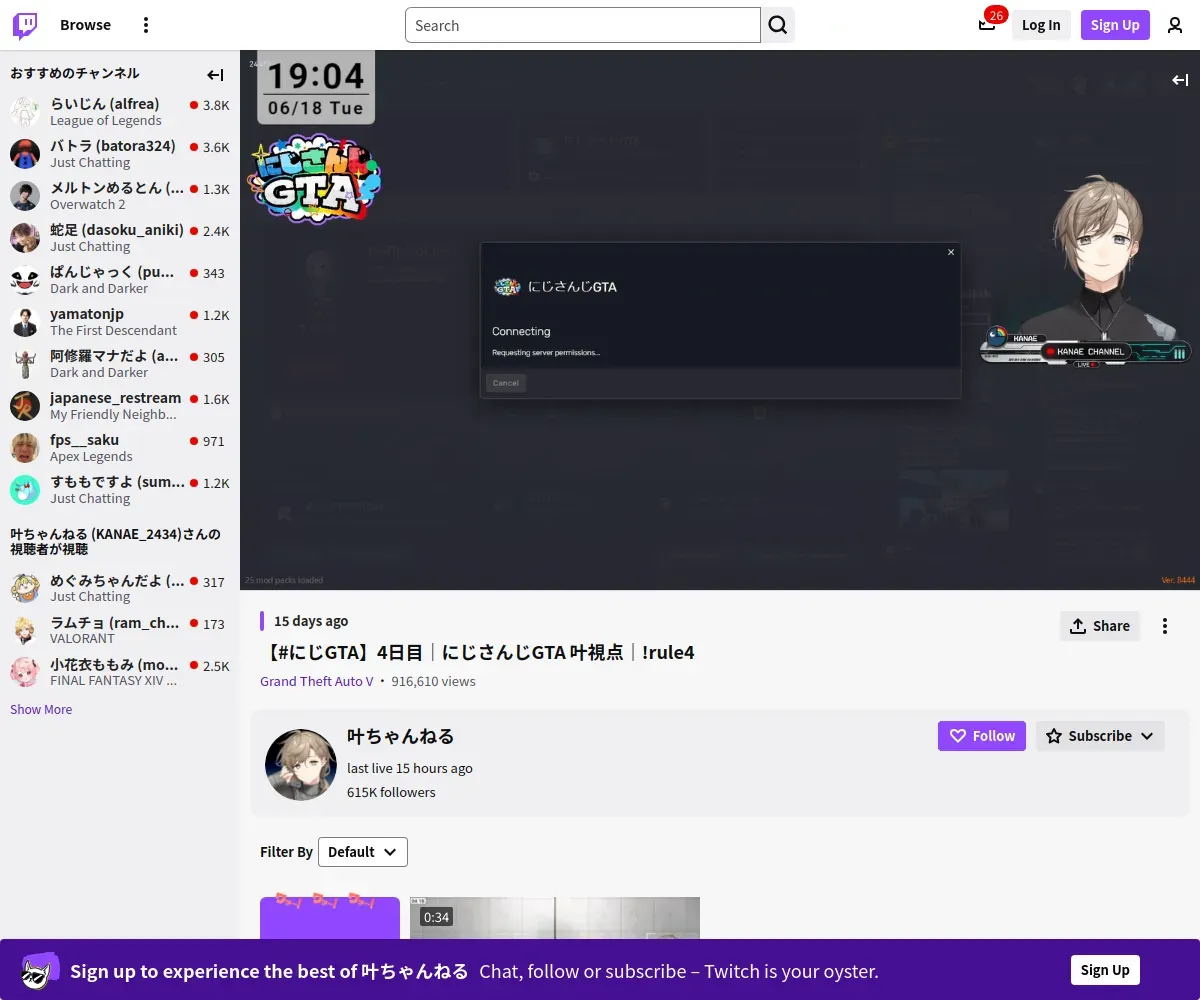The width and height of the screenshot is (1200, 1000).
Task: Show more recommended channels
Action: 41,709
